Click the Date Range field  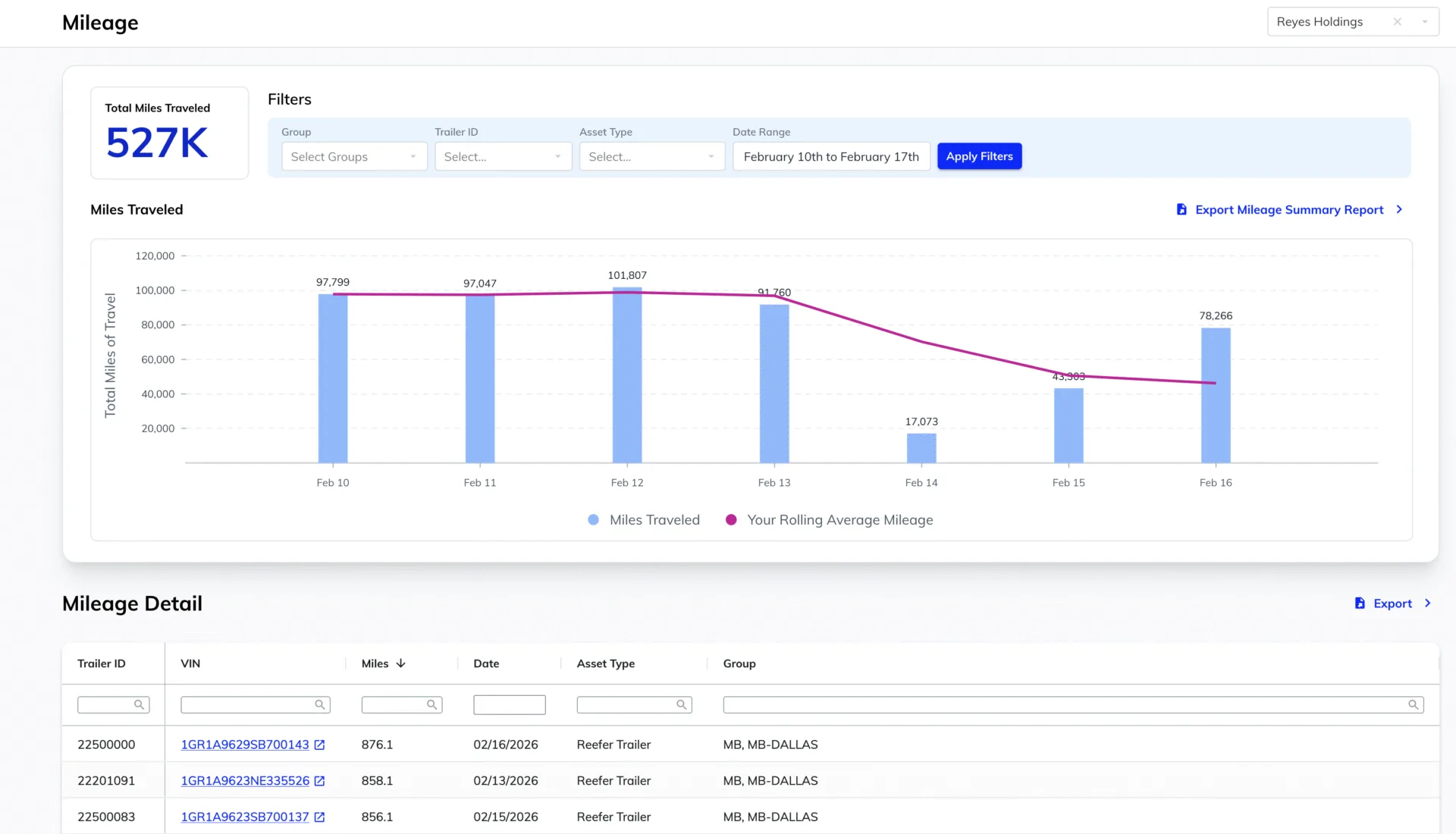(831, 157)
